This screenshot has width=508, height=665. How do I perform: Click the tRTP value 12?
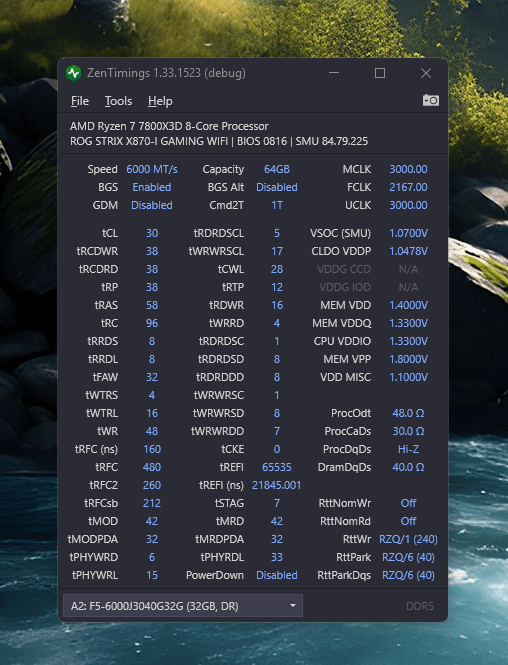(277, 287)
